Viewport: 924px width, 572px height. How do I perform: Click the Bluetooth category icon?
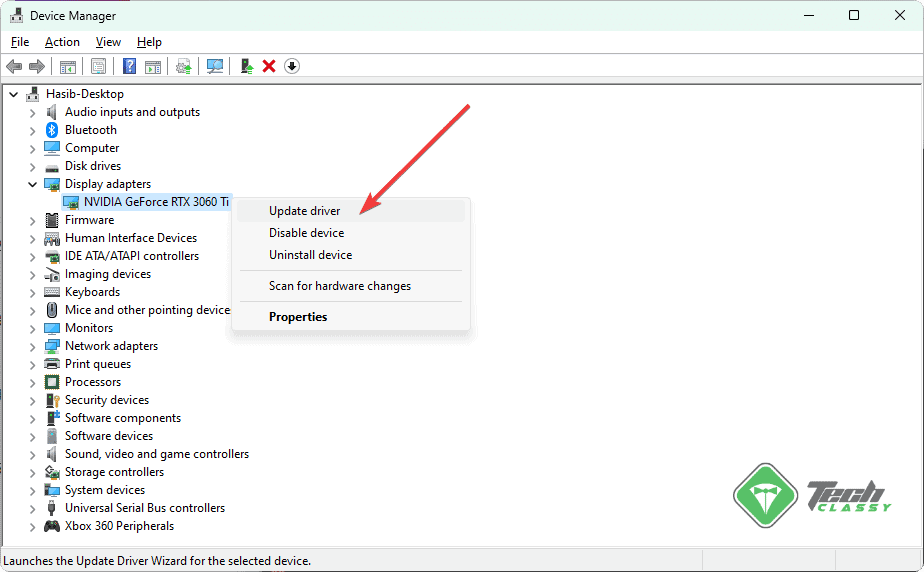point(52,130)
